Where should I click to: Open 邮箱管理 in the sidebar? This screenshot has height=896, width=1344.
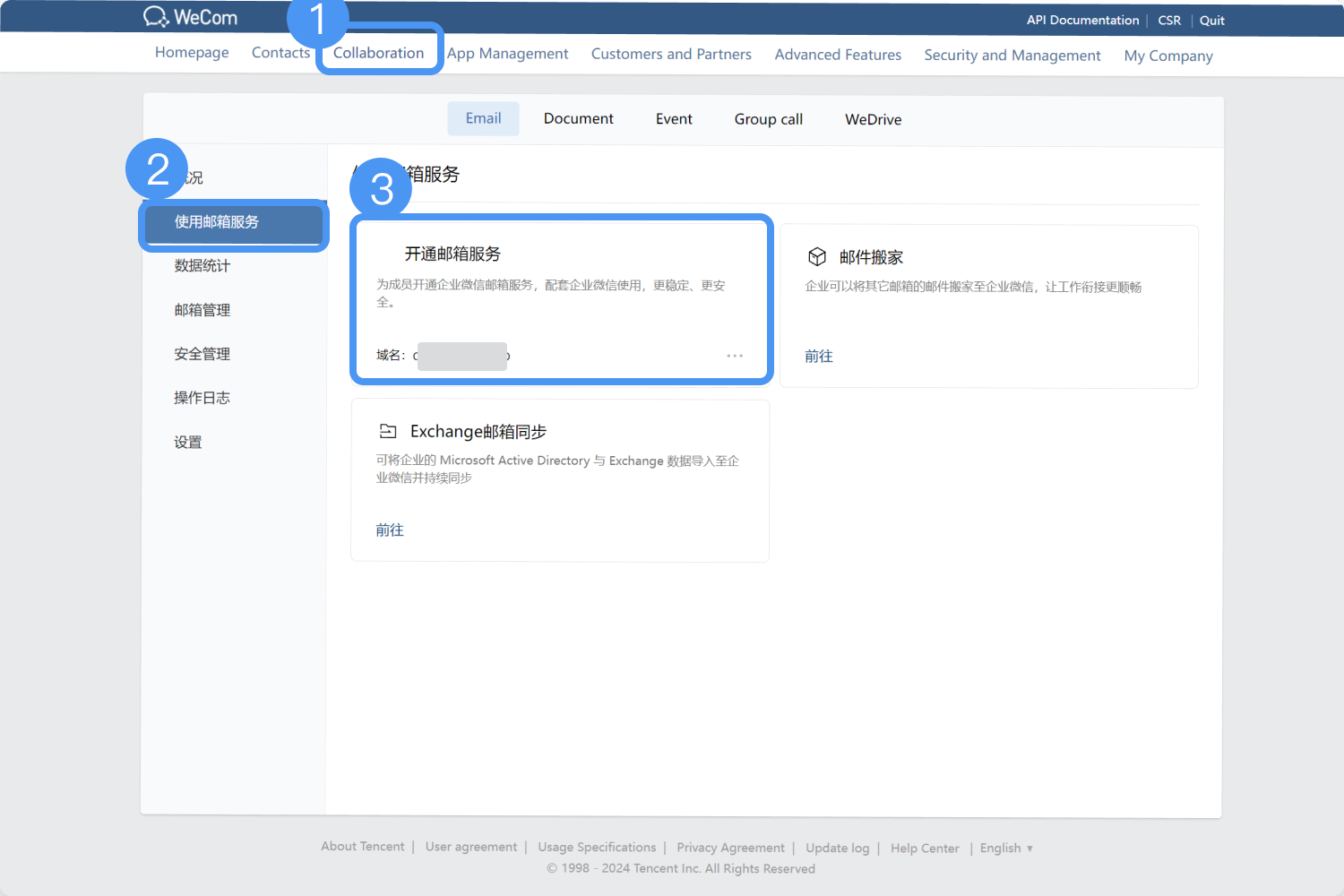click(202, 310)
